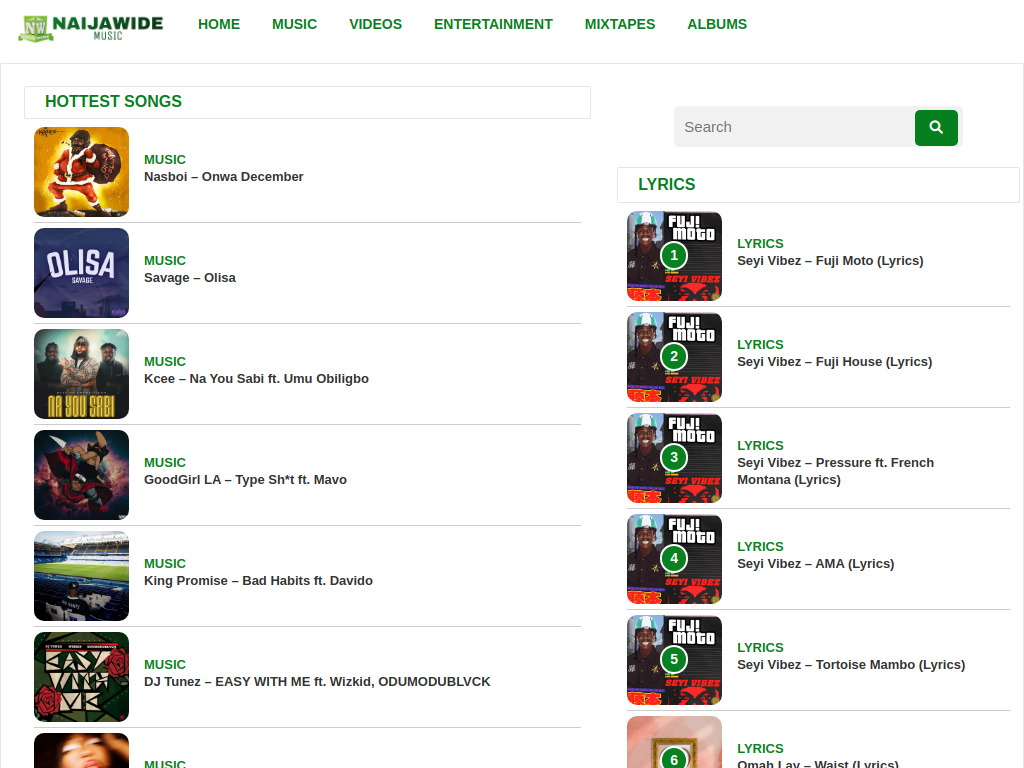Select the GoodGirl LA Type Sh*t artwork
The width and height of the screenshot is (1024, 768).
point(81,475)
